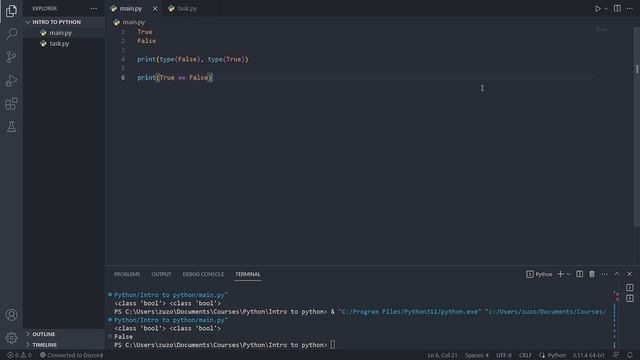Change line ending via CRLF item
Screen dimensions: 640x360
pyautogui.click(x=525, y=356)
